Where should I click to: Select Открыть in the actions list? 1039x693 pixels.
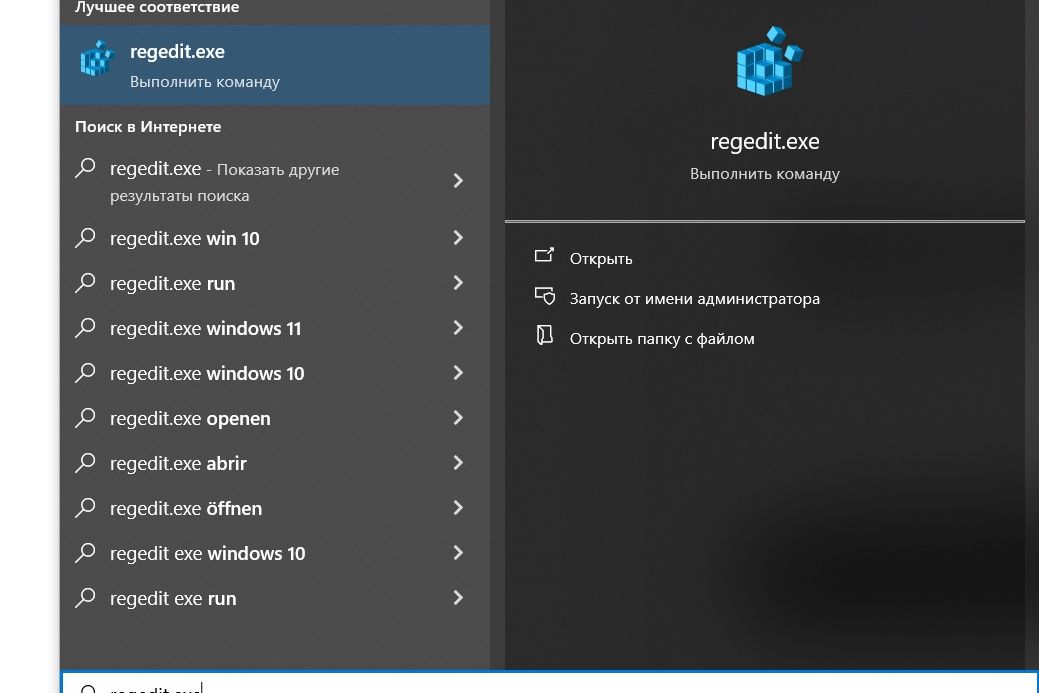click(x=601, y=258)
